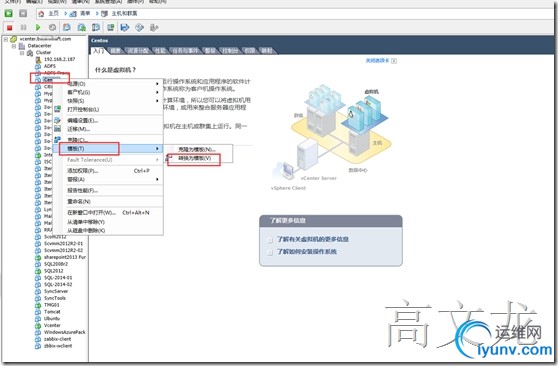This screenshot has height=366, width=558.
Task: Select the ADFS virtual machine
Action: point(50,66)
